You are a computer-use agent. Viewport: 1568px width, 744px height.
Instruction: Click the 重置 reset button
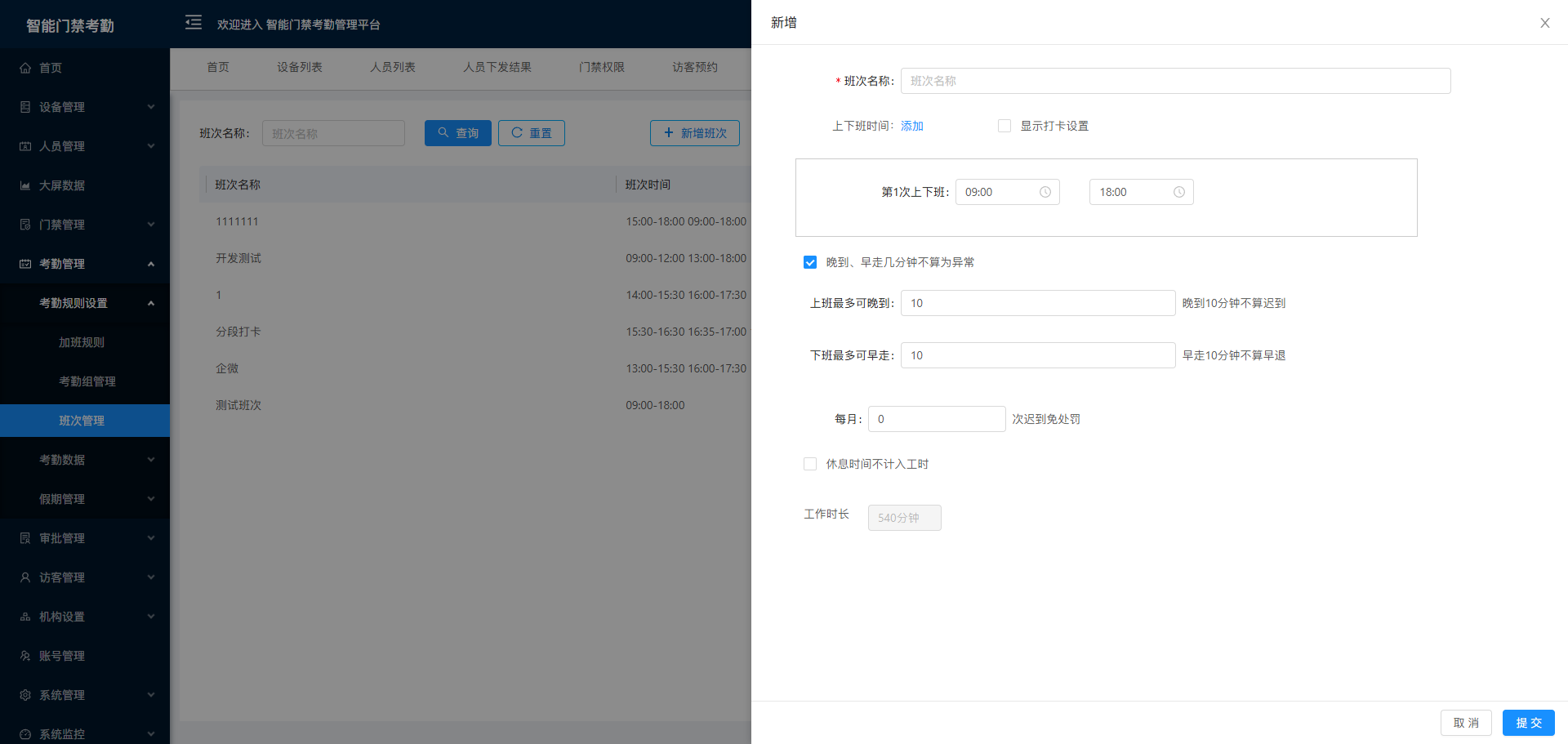click(532, 133)
